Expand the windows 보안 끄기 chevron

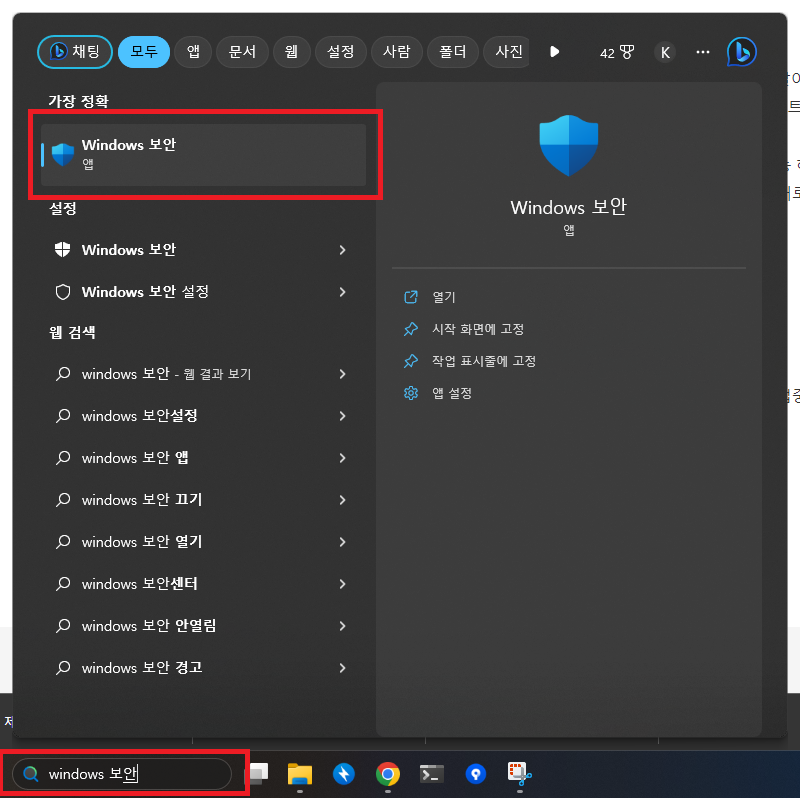(342, 500)
